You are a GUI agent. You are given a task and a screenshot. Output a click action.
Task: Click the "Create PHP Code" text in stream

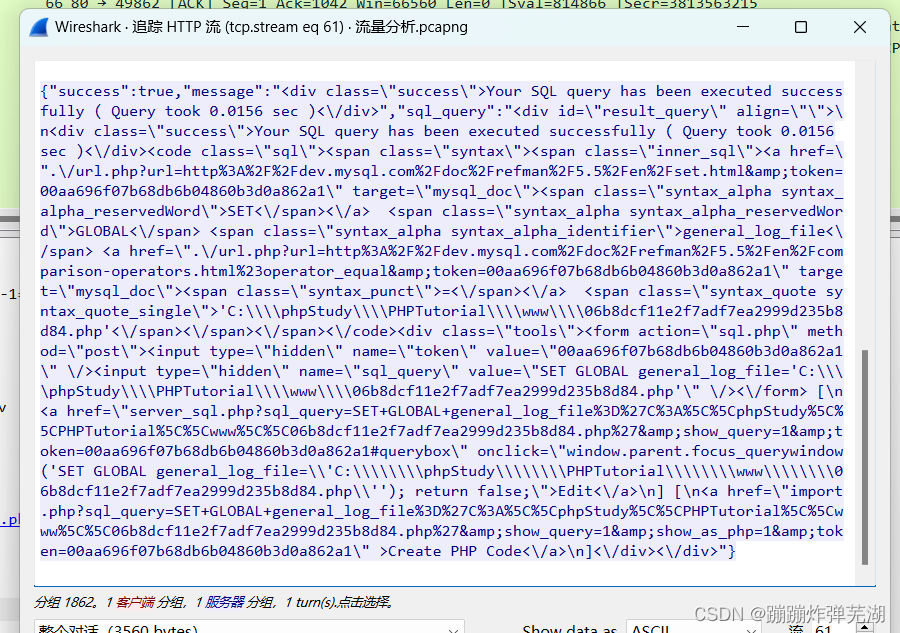(455, 551)
